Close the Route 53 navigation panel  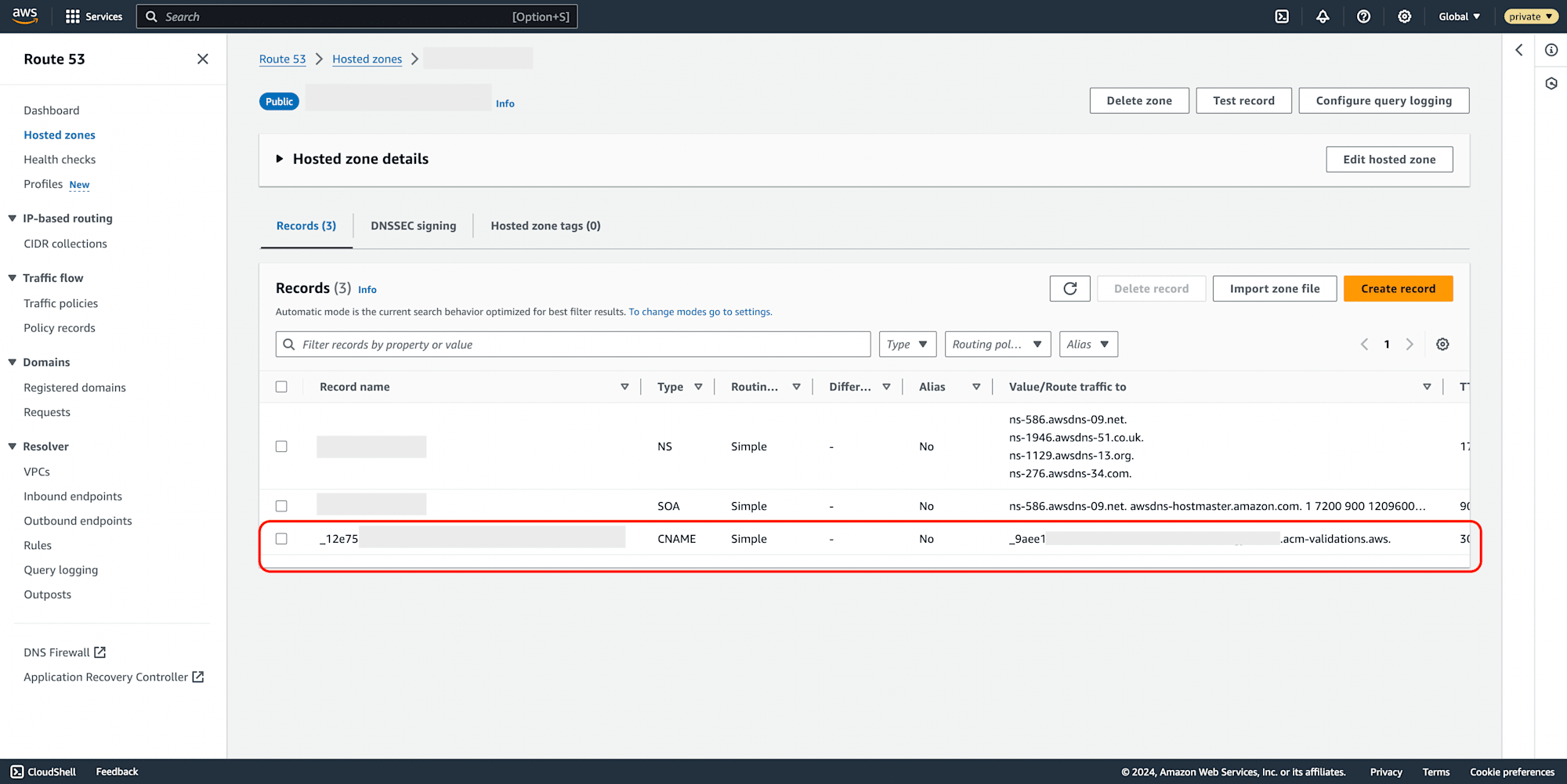pyautogui.click(x=203, y=59)
